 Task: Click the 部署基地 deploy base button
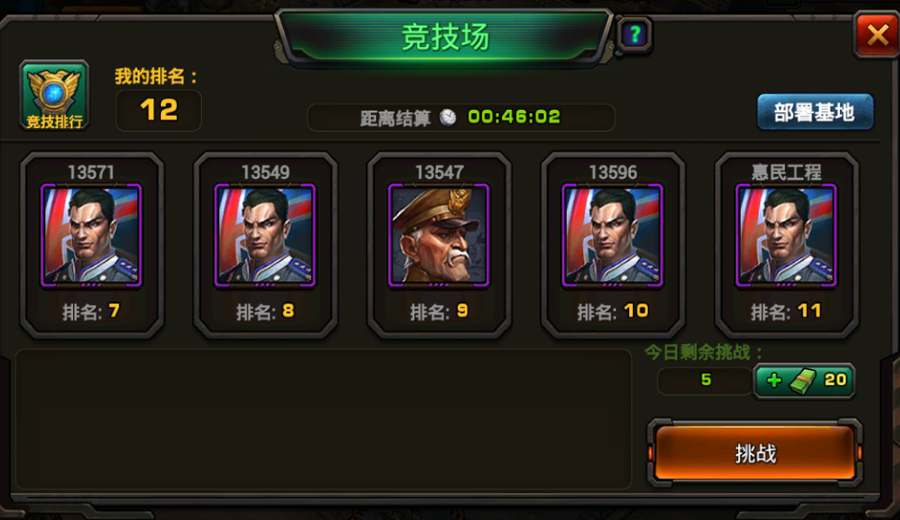point(815,112)
